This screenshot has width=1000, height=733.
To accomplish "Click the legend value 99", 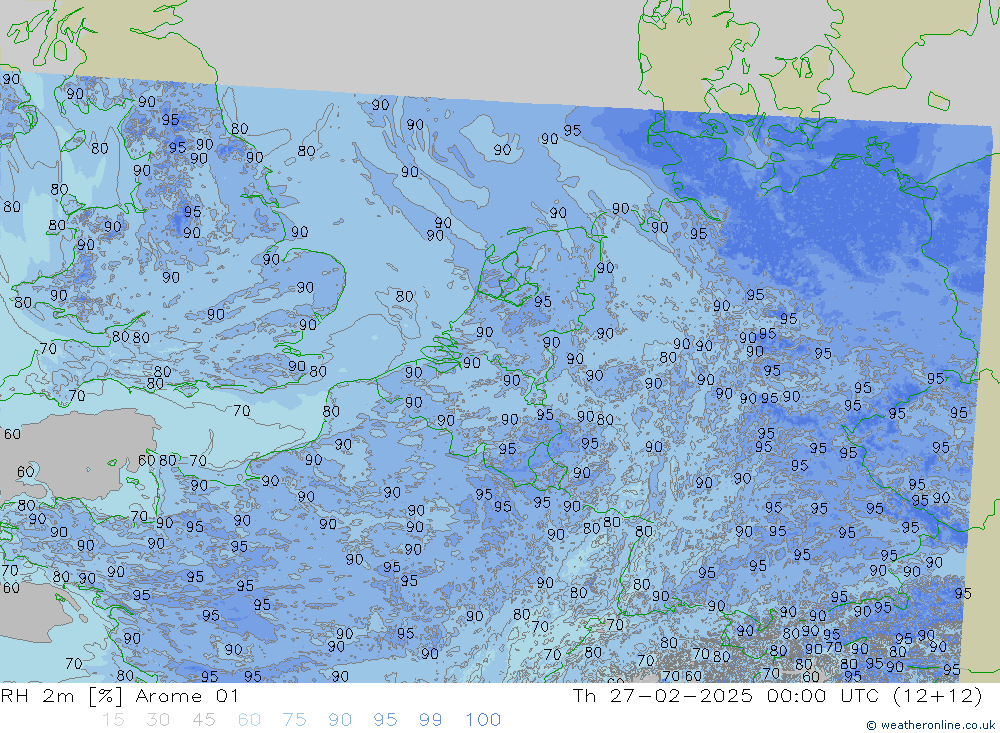I will (x=430, y=720).
